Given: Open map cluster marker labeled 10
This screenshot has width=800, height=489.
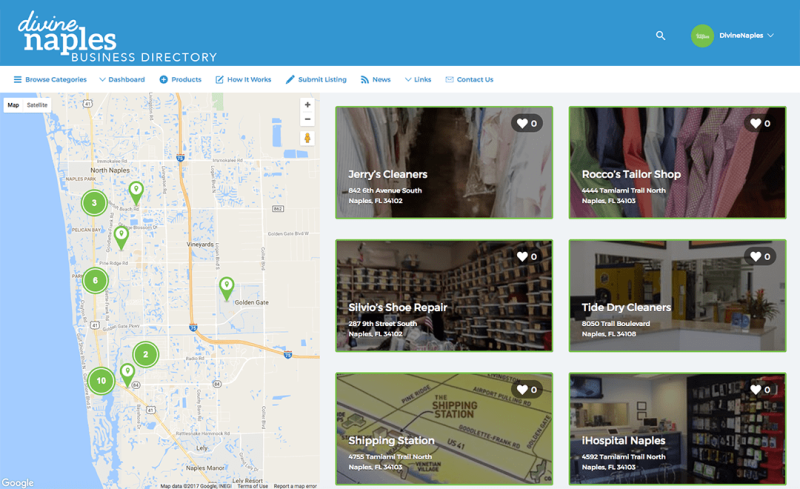Looking at the screenshot, I should coord(101,381).
